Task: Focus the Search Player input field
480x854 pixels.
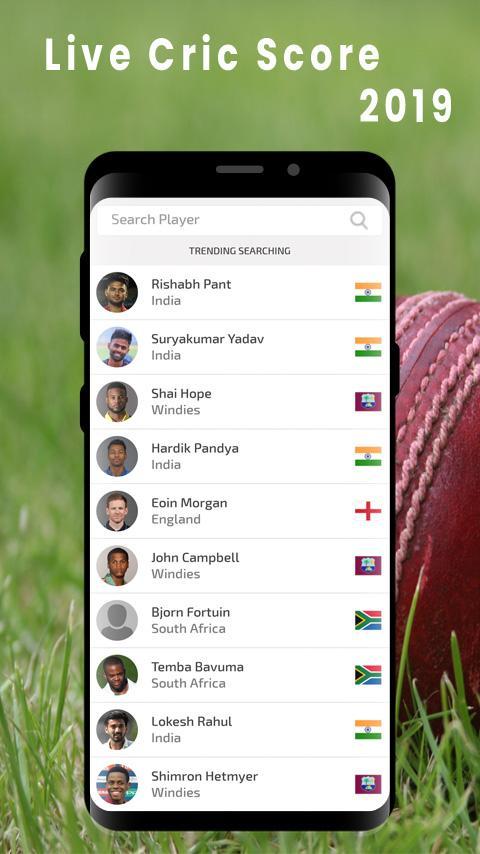Action: point(240,220)
